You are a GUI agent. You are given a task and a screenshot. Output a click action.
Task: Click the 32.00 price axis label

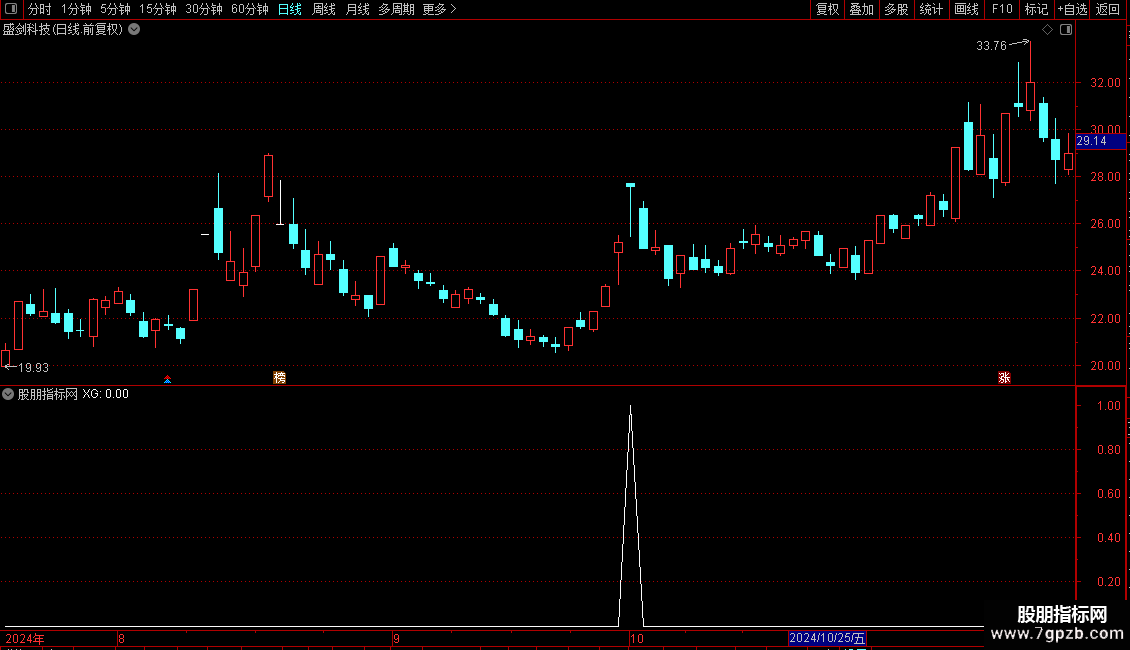[x=1105, y=83]
